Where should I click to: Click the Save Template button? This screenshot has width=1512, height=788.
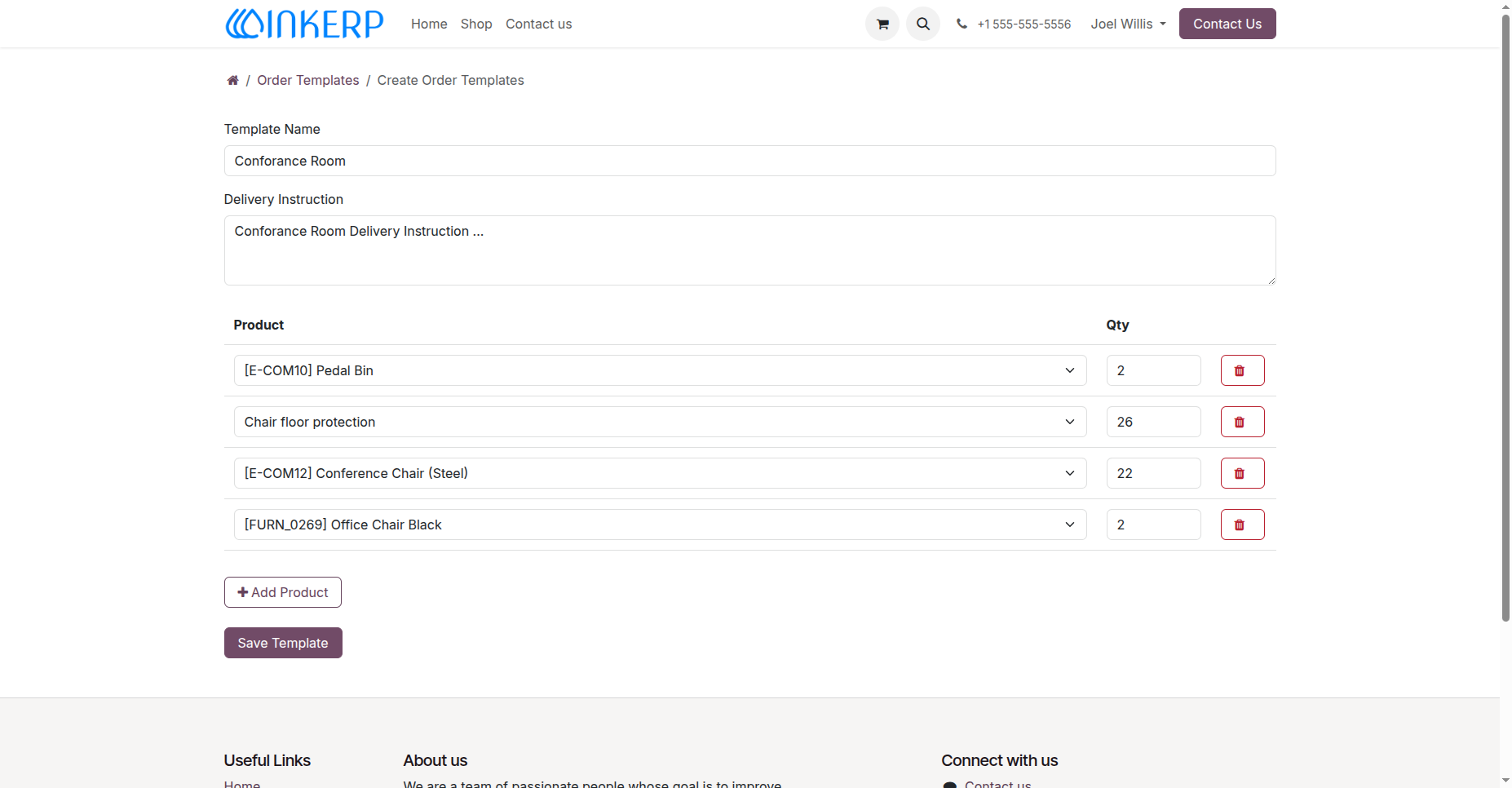[283, 643]
